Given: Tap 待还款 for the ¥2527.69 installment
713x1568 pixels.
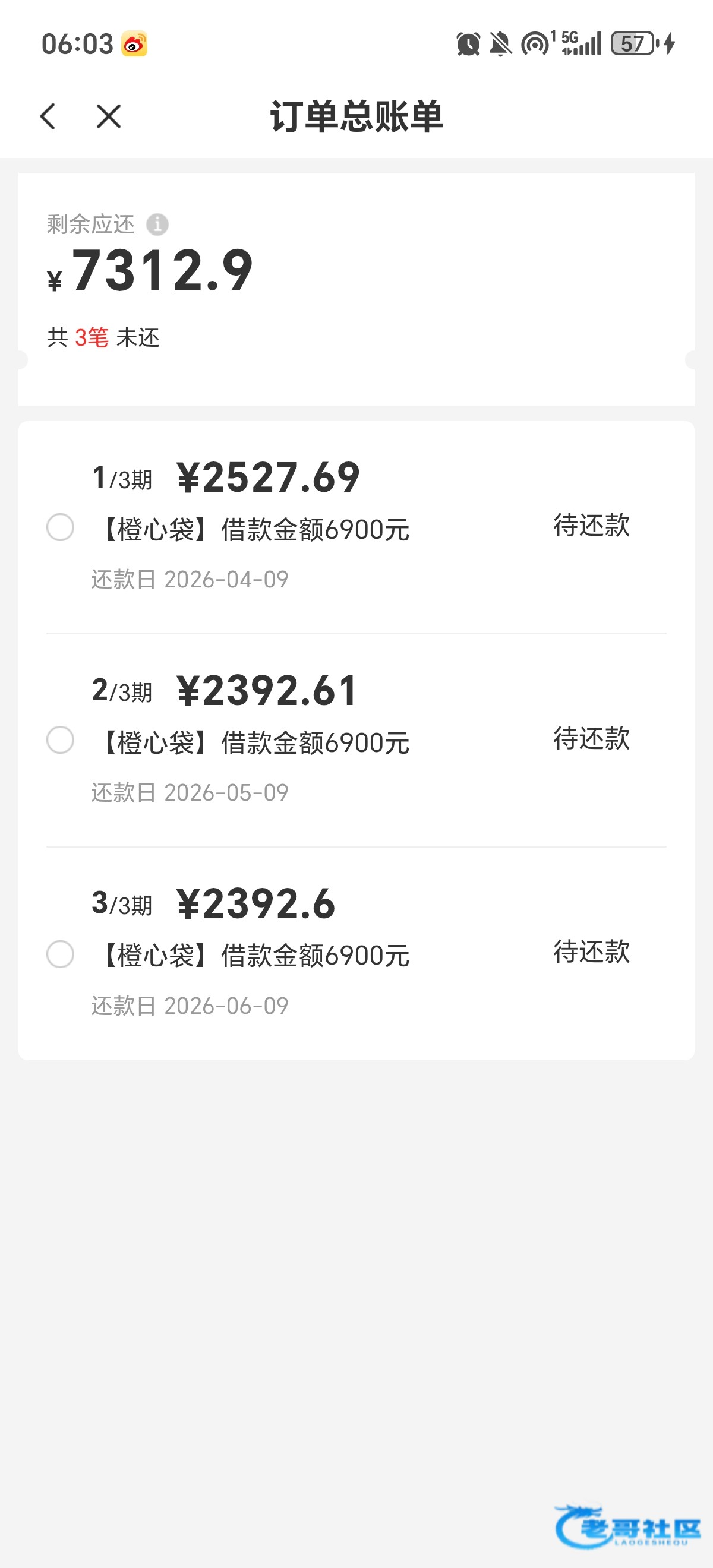Looking at the screenshot, I should tap(591, 525).
